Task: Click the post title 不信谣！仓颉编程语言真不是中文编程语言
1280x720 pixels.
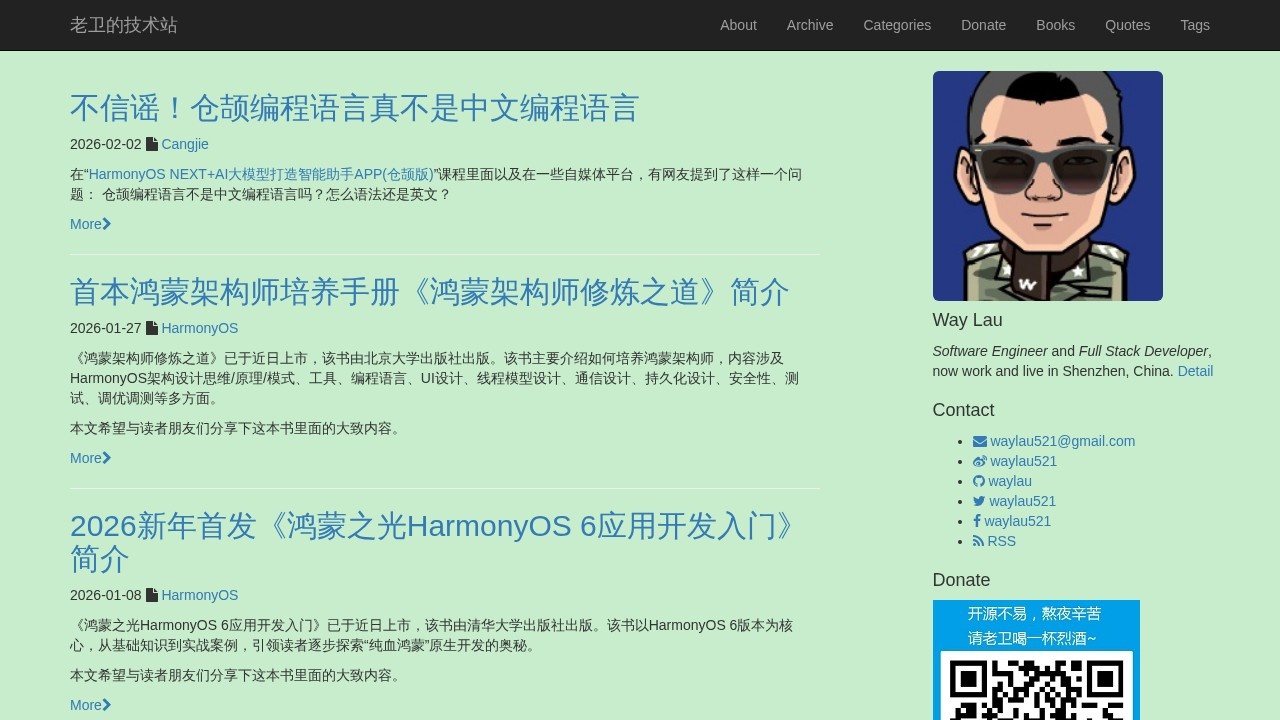Action: [353, 107]
